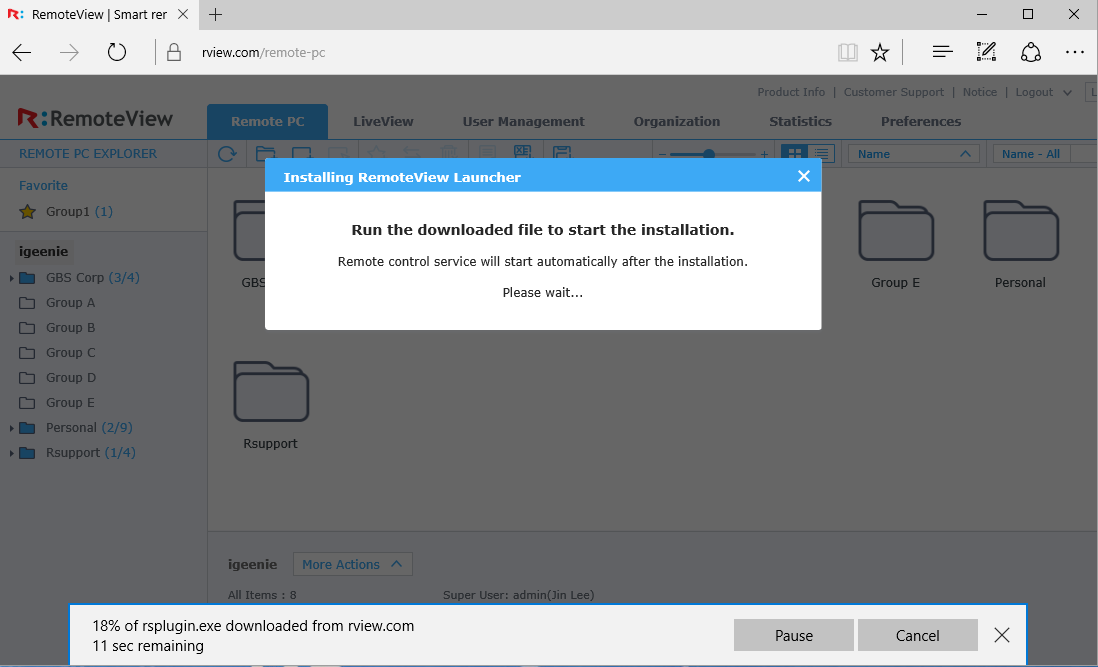Click the RemoteView logo
Viewport: 1098px width, 667px height.
coord(95,119)
